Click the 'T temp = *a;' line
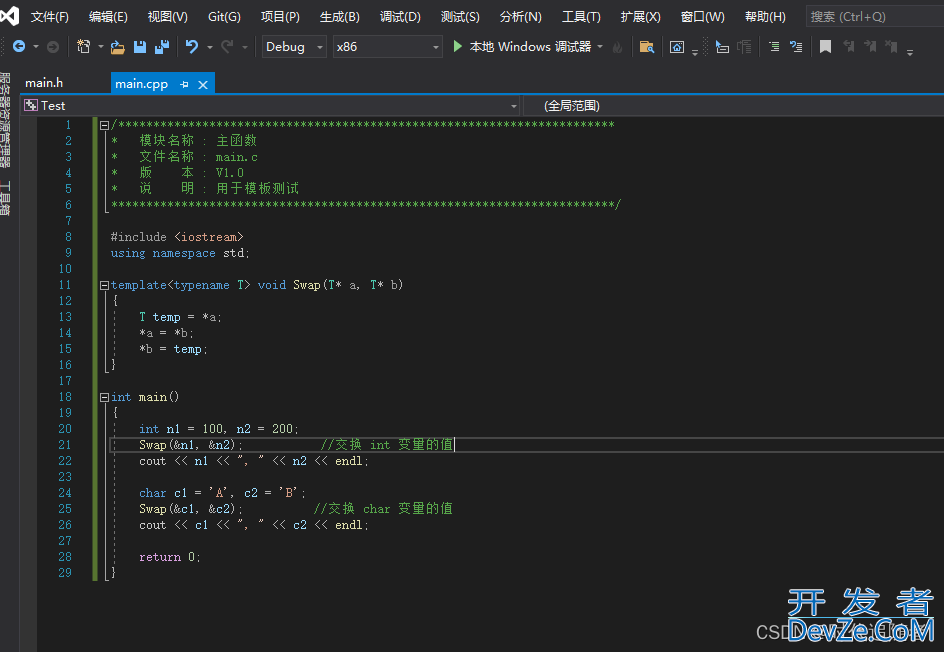 tap(180, 317)
